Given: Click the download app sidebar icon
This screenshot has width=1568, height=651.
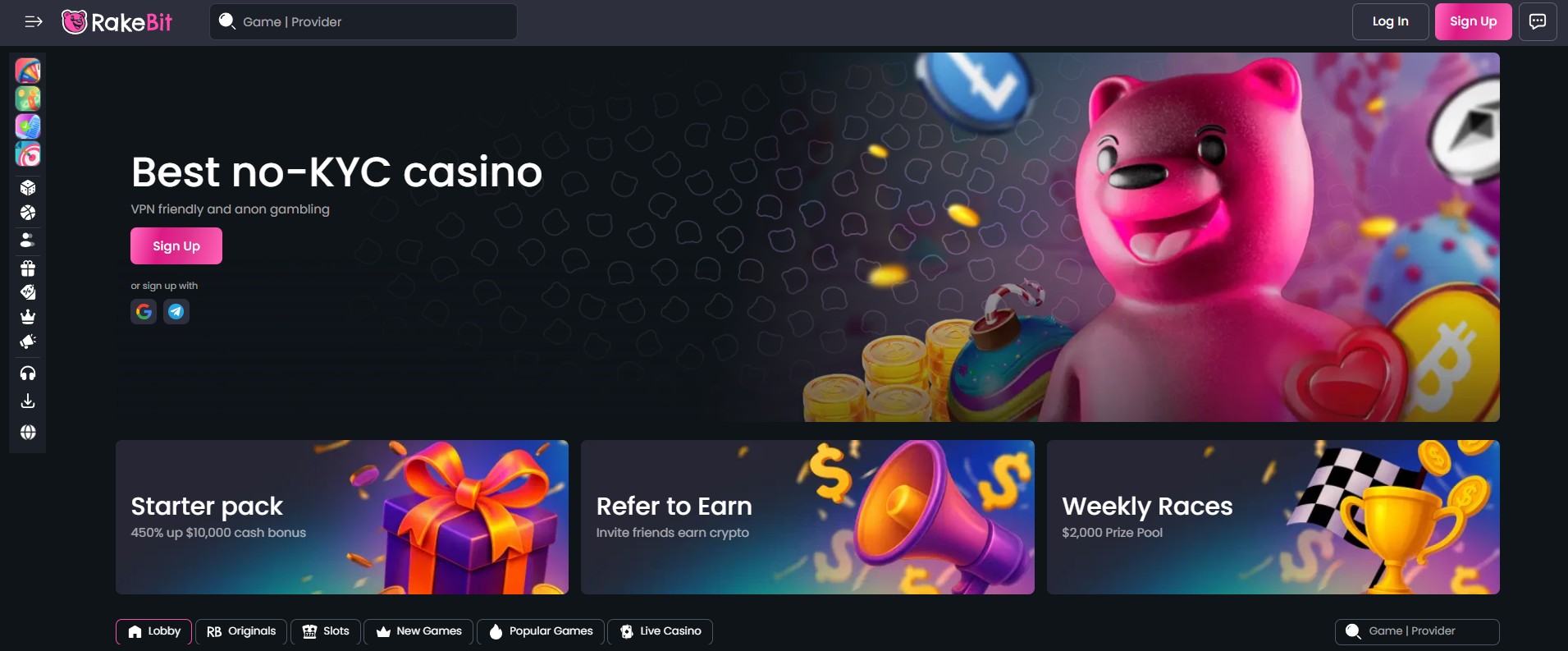Looking at the screenshot, I should [28, 401].
